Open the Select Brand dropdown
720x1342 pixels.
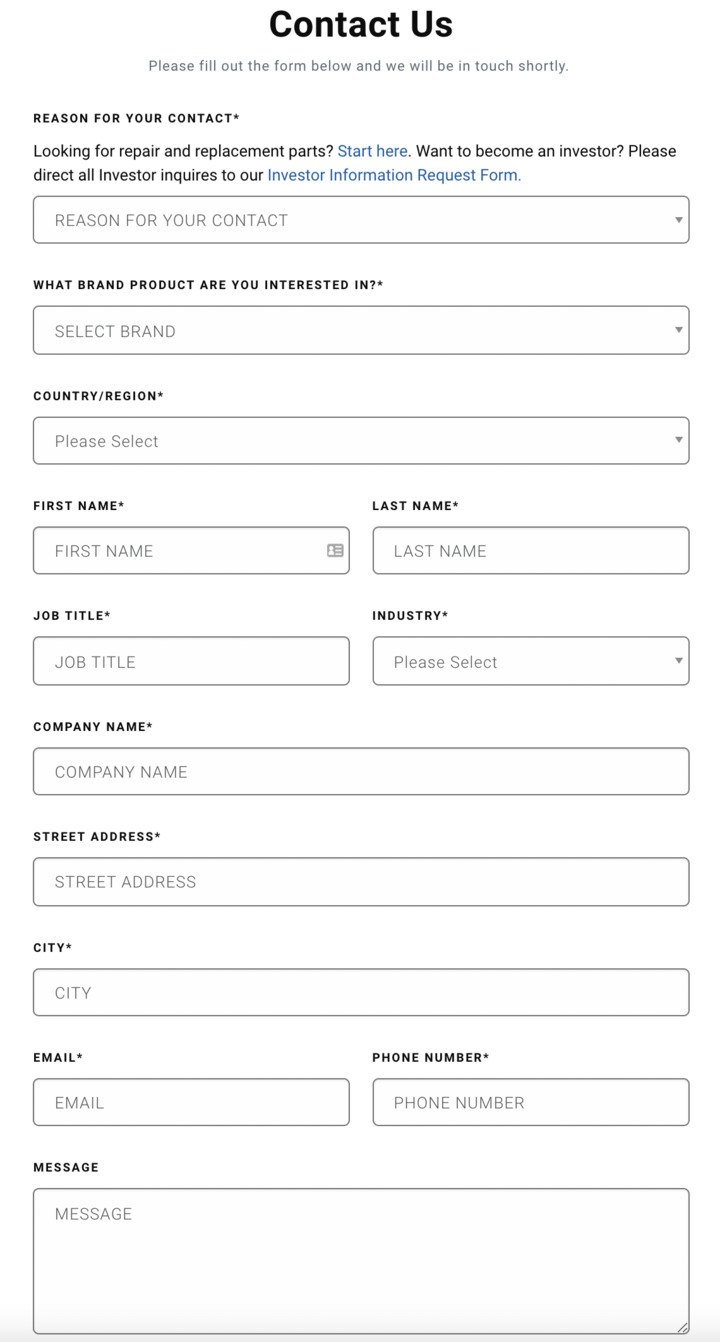pos(360,329)
